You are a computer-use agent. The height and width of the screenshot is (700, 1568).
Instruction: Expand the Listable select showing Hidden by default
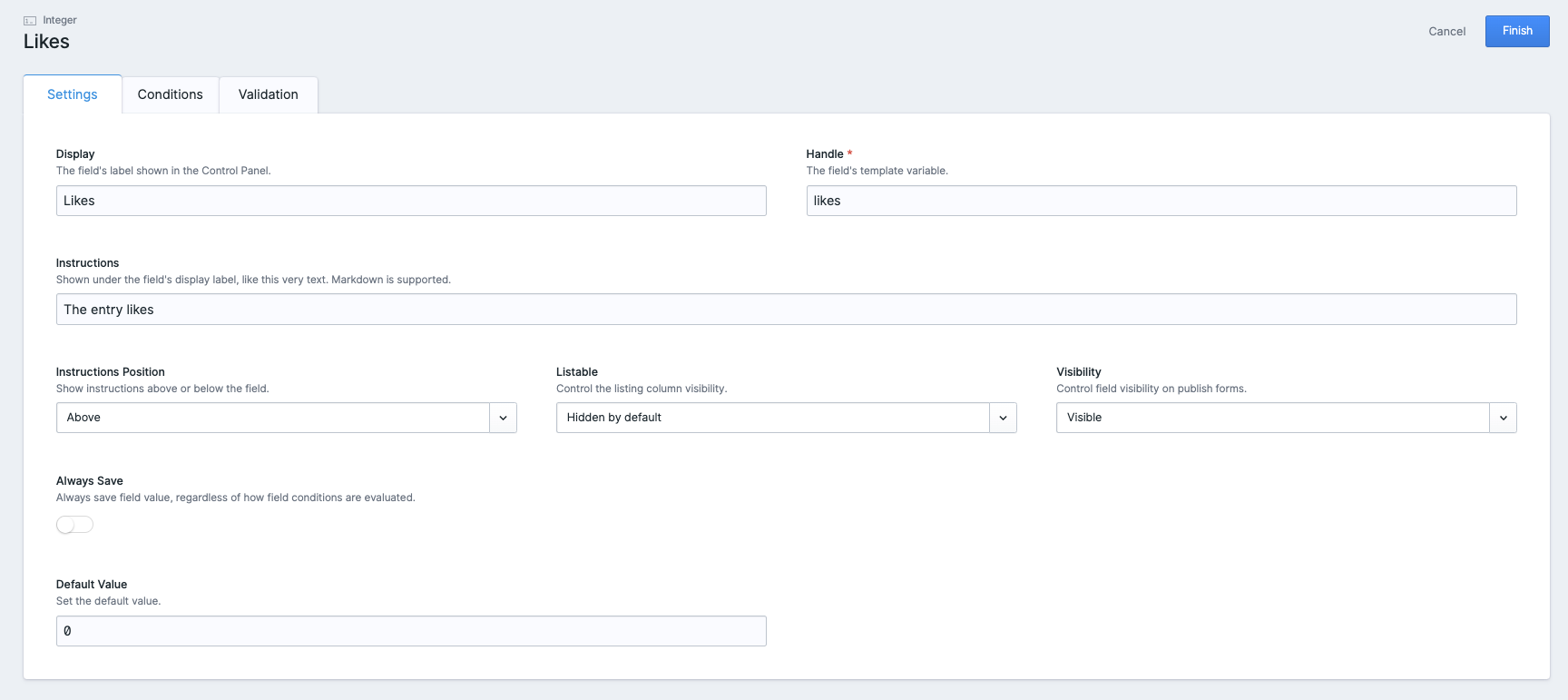click(772, 418)
